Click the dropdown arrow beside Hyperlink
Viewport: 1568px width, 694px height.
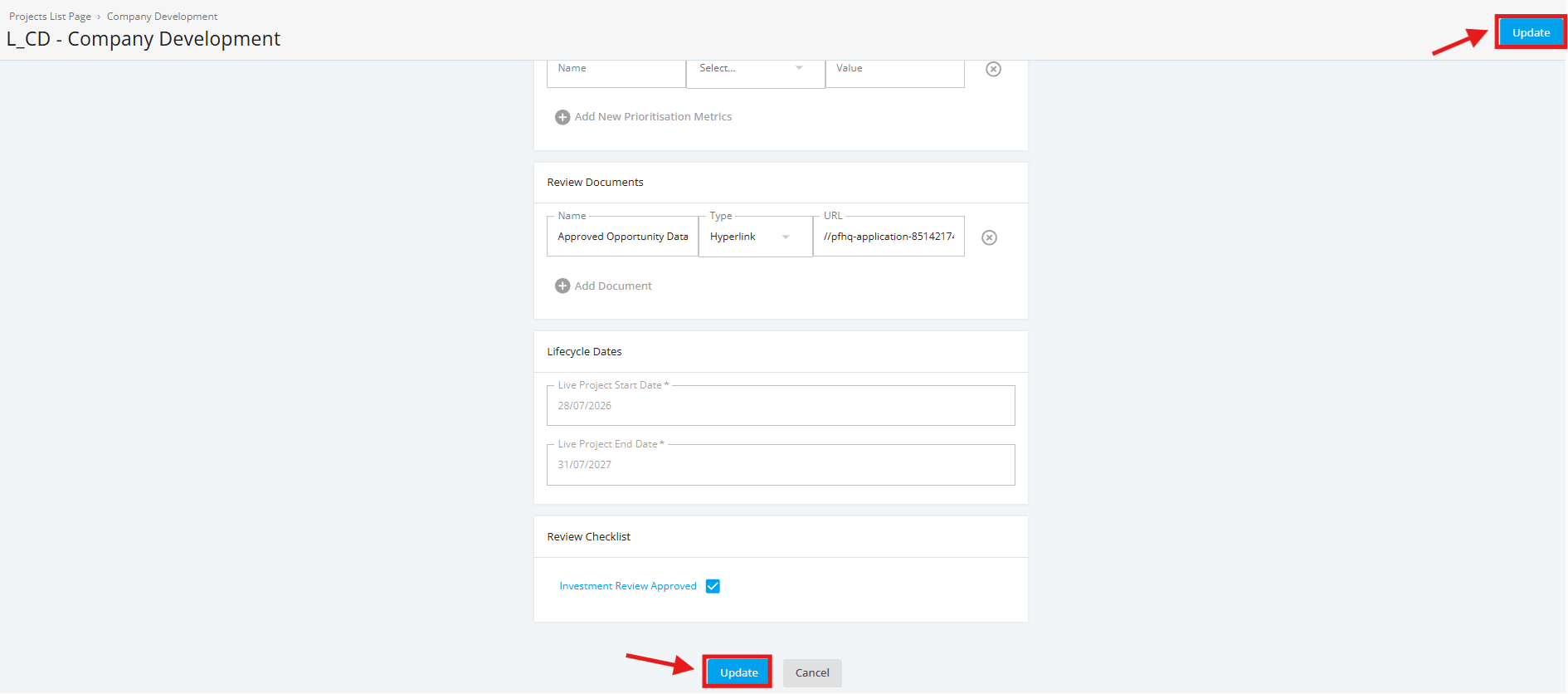pos(786,237)
